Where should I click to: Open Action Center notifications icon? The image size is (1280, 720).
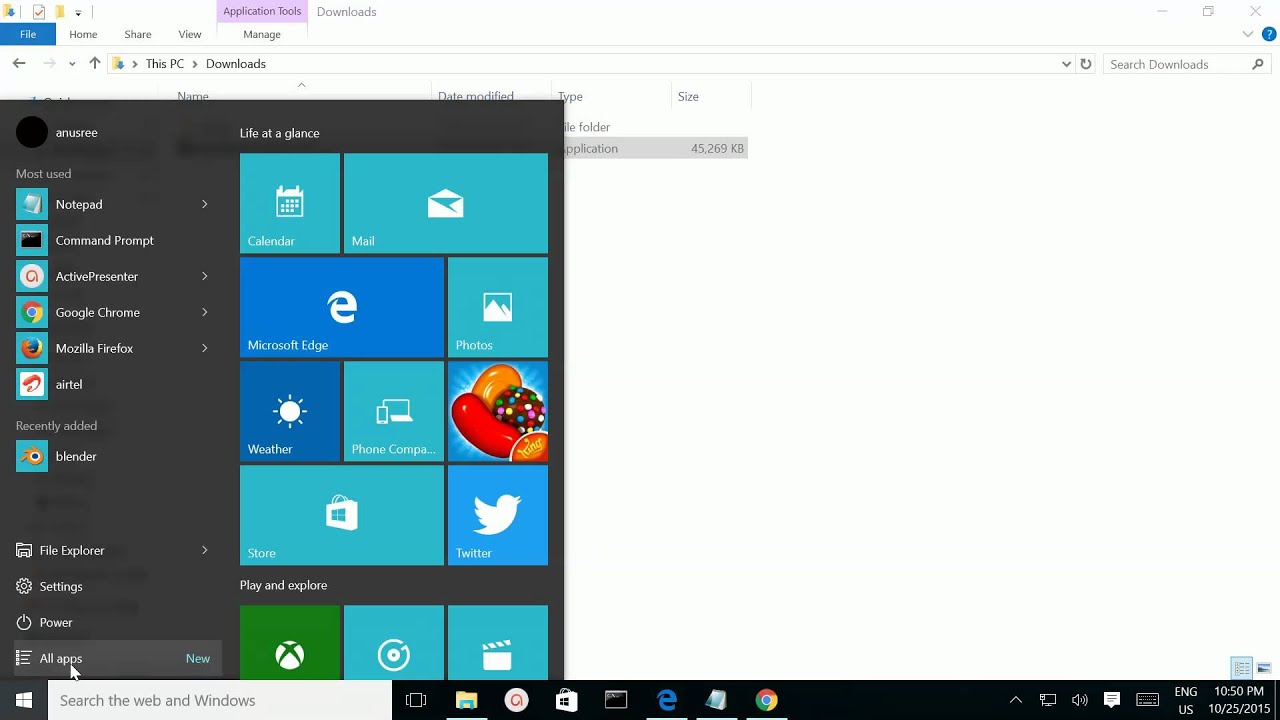(x=1112, y=700)
